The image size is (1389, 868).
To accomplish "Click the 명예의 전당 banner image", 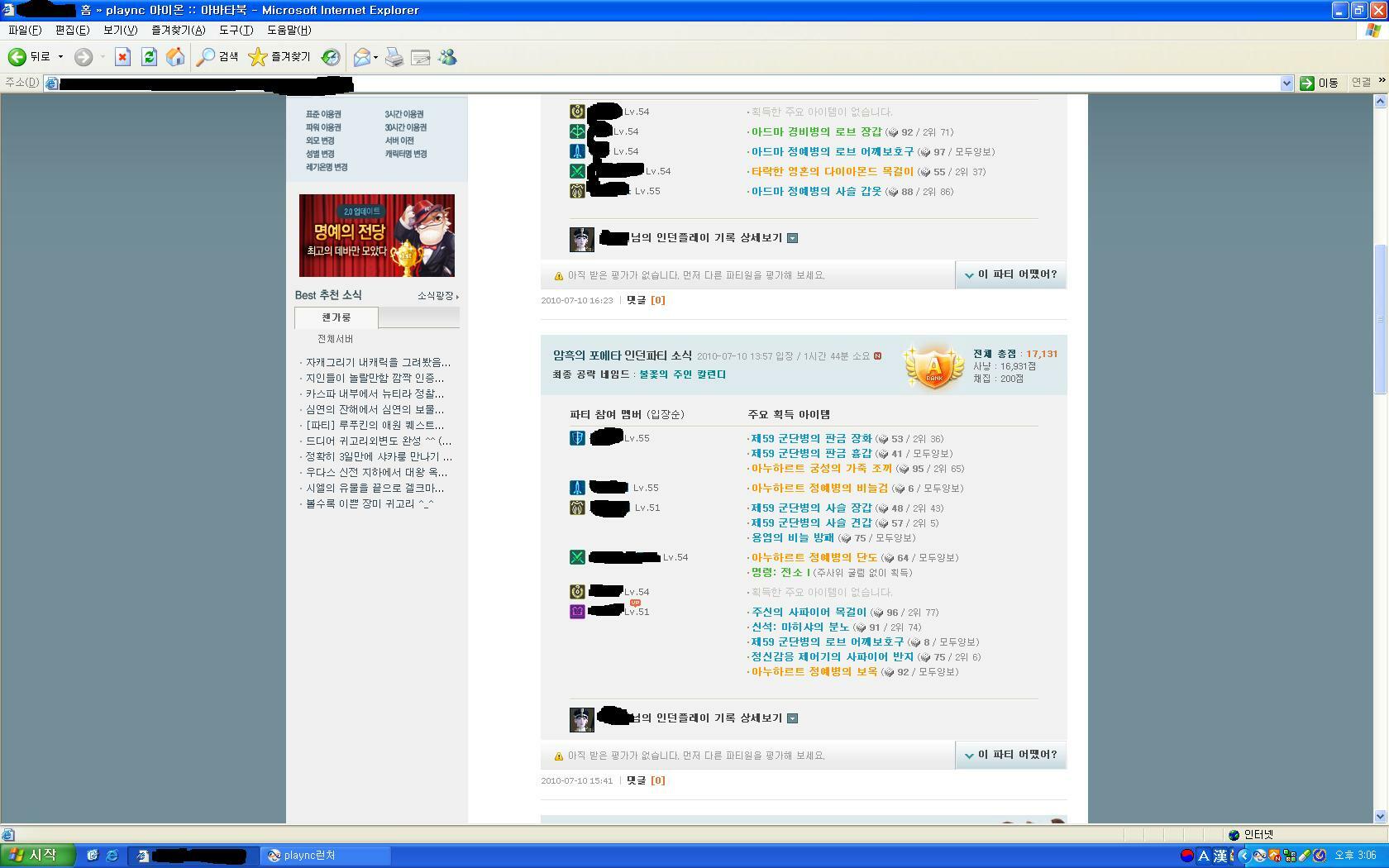I will click(376, 236).
